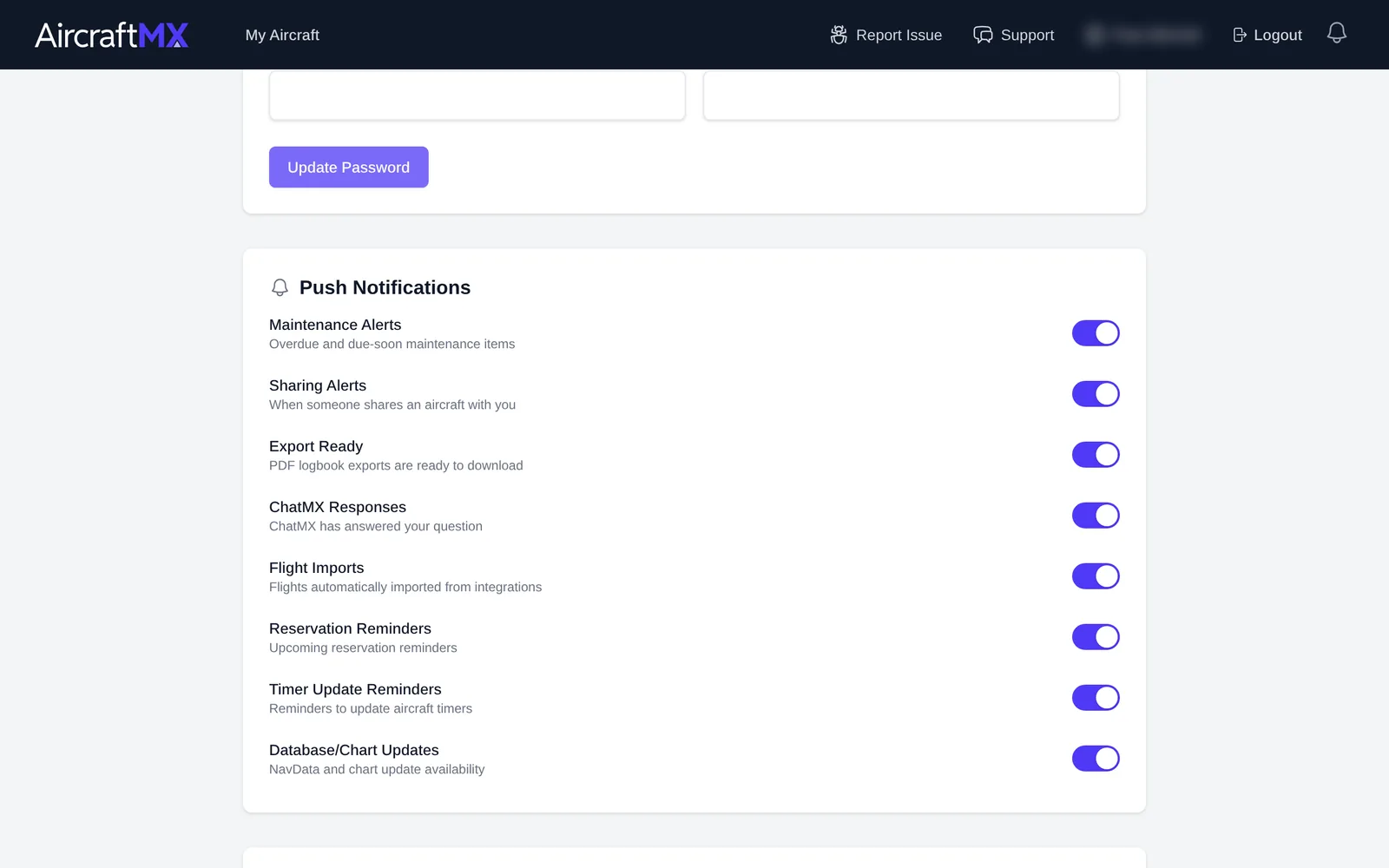The height and width of the screenshot is (868, 1389).
Task: Click 'Upcoming reservation reminders' description
Action: point(363,648)
